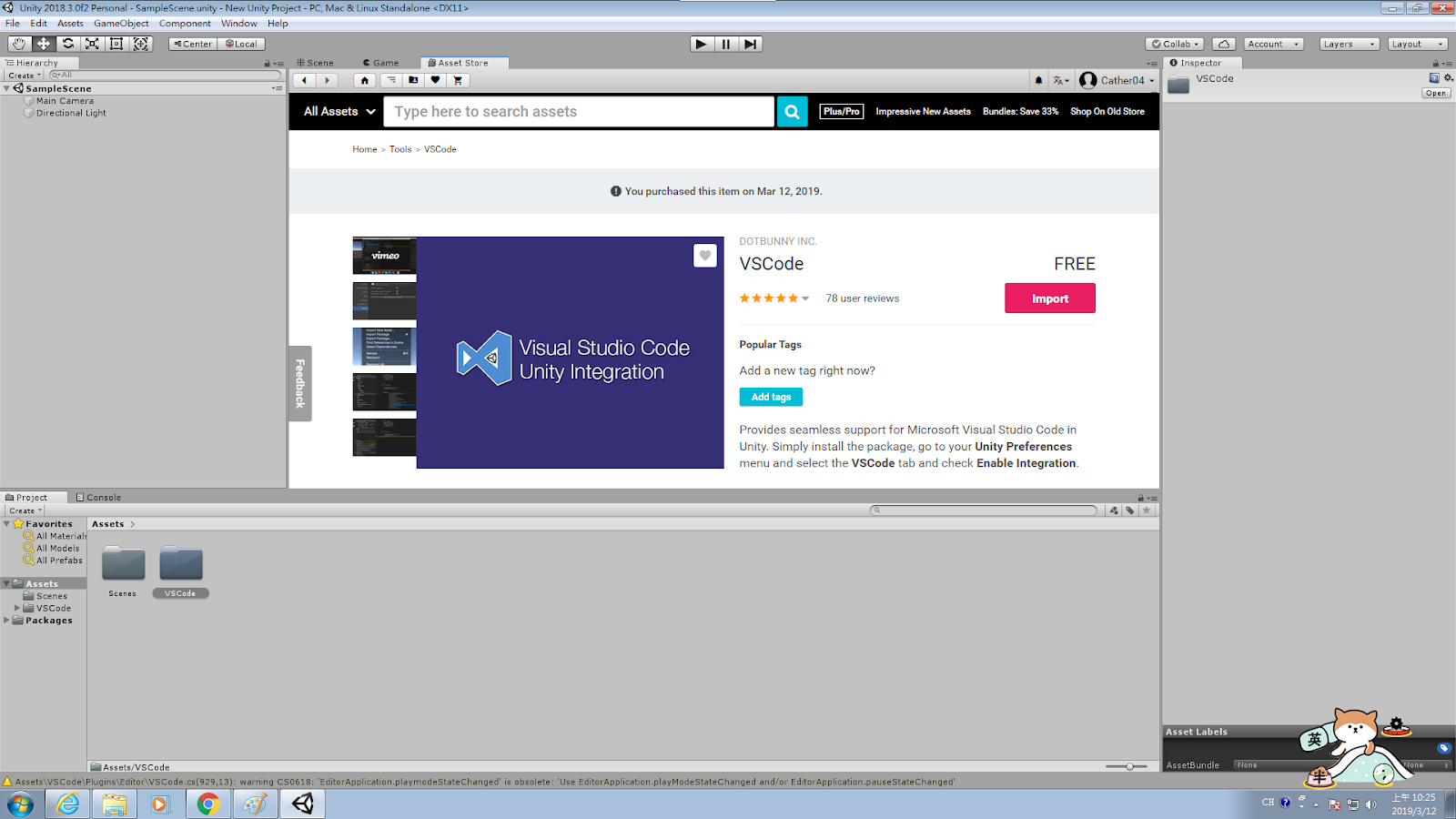
Task: Select the Scale tool
Action: 92,43
